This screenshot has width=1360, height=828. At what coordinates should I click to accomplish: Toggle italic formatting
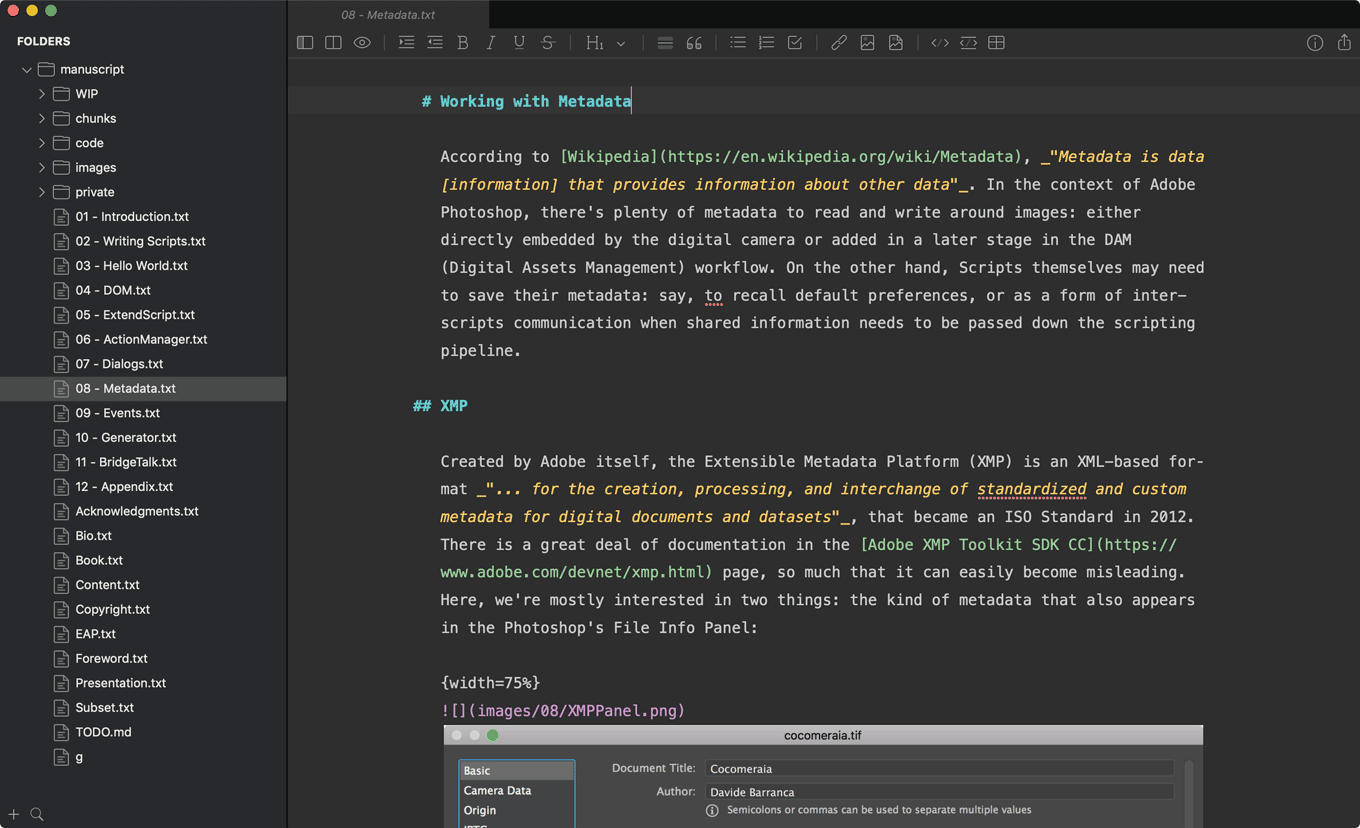[x=491, y=42]
